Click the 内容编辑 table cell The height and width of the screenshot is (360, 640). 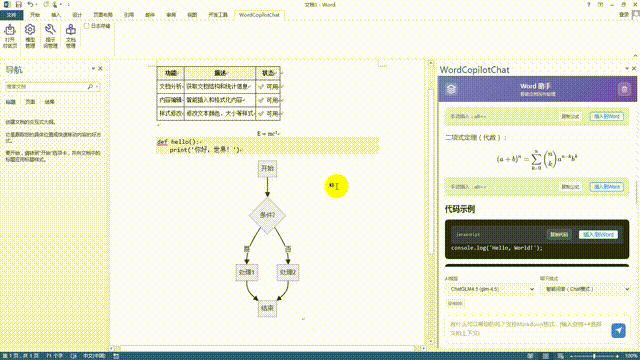coord(171,100)
